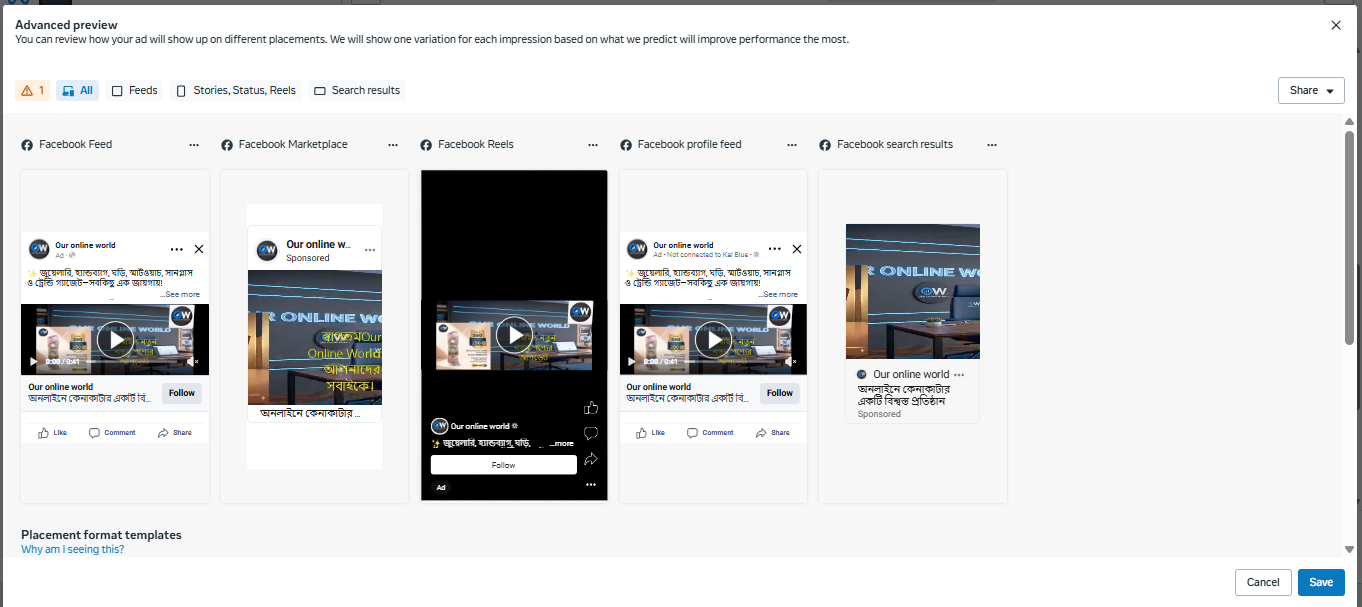Click Like in the Facebook profile feed preview
The width and height of the screenshot is (1362, 607).
650,433
